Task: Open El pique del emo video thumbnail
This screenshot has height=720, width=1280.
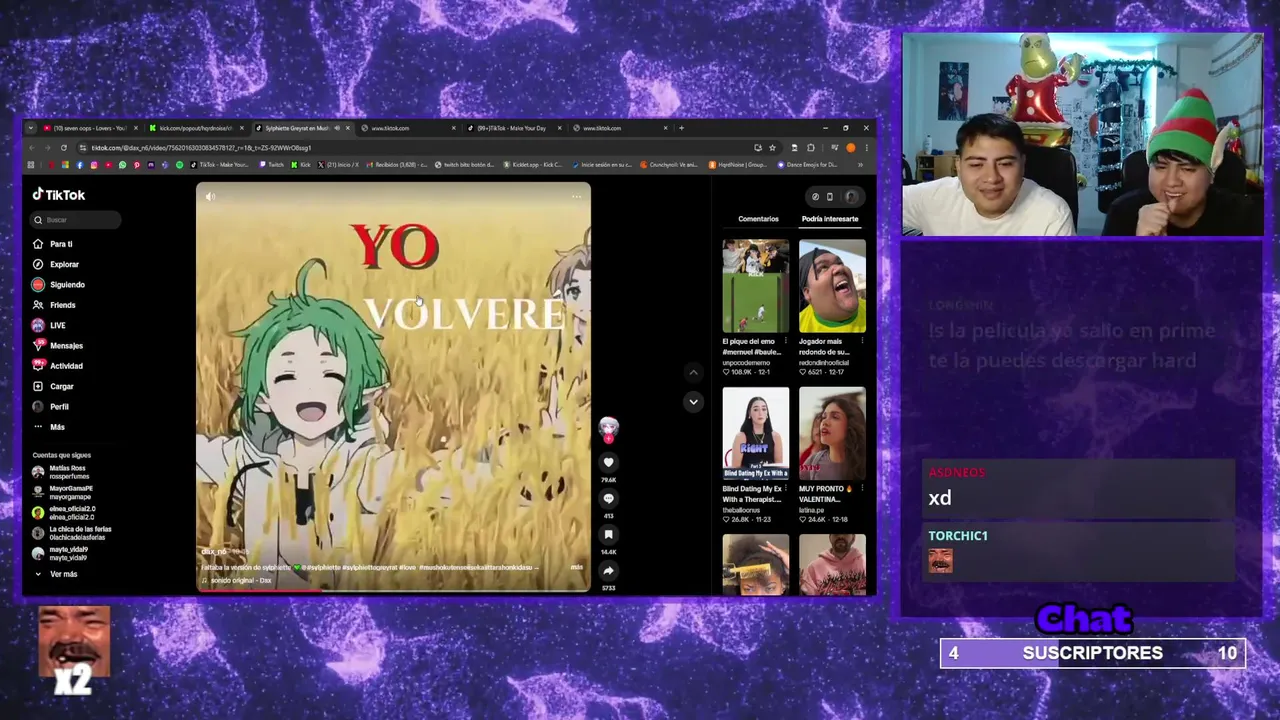Action: pos(756,286)
